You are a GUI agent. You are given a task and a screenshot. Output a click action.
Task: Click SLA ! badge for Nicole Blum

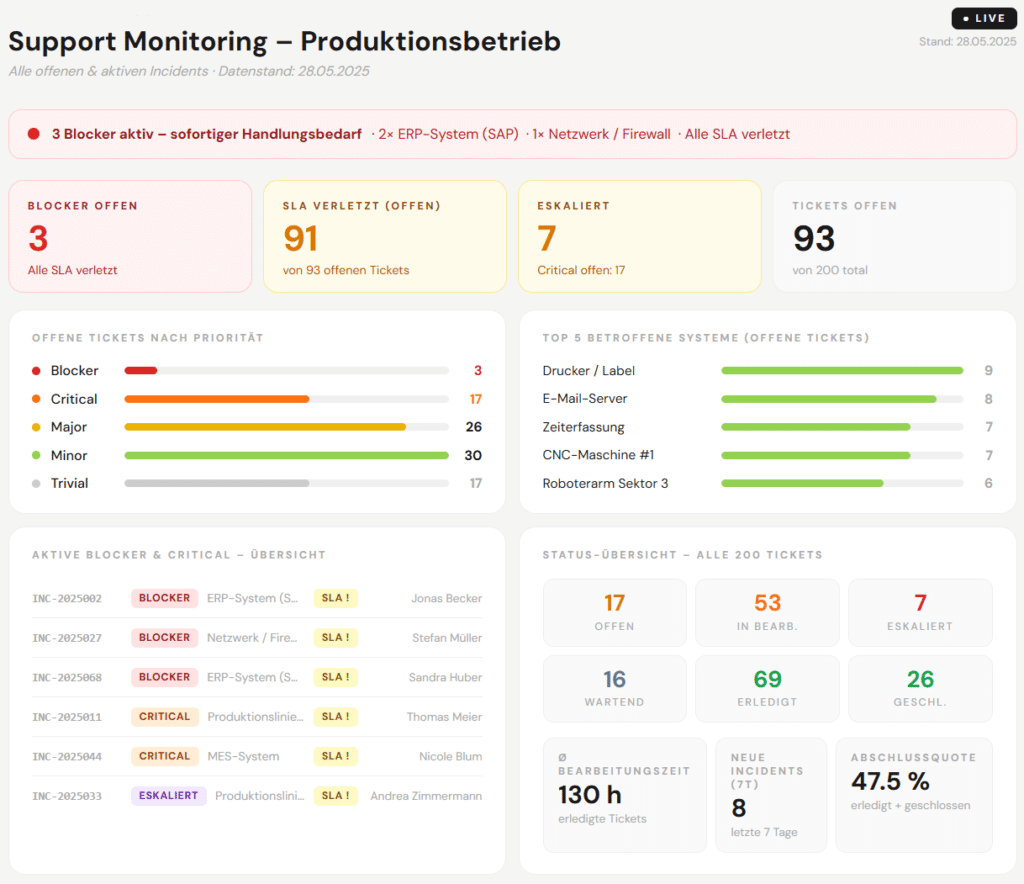[336, 756]
